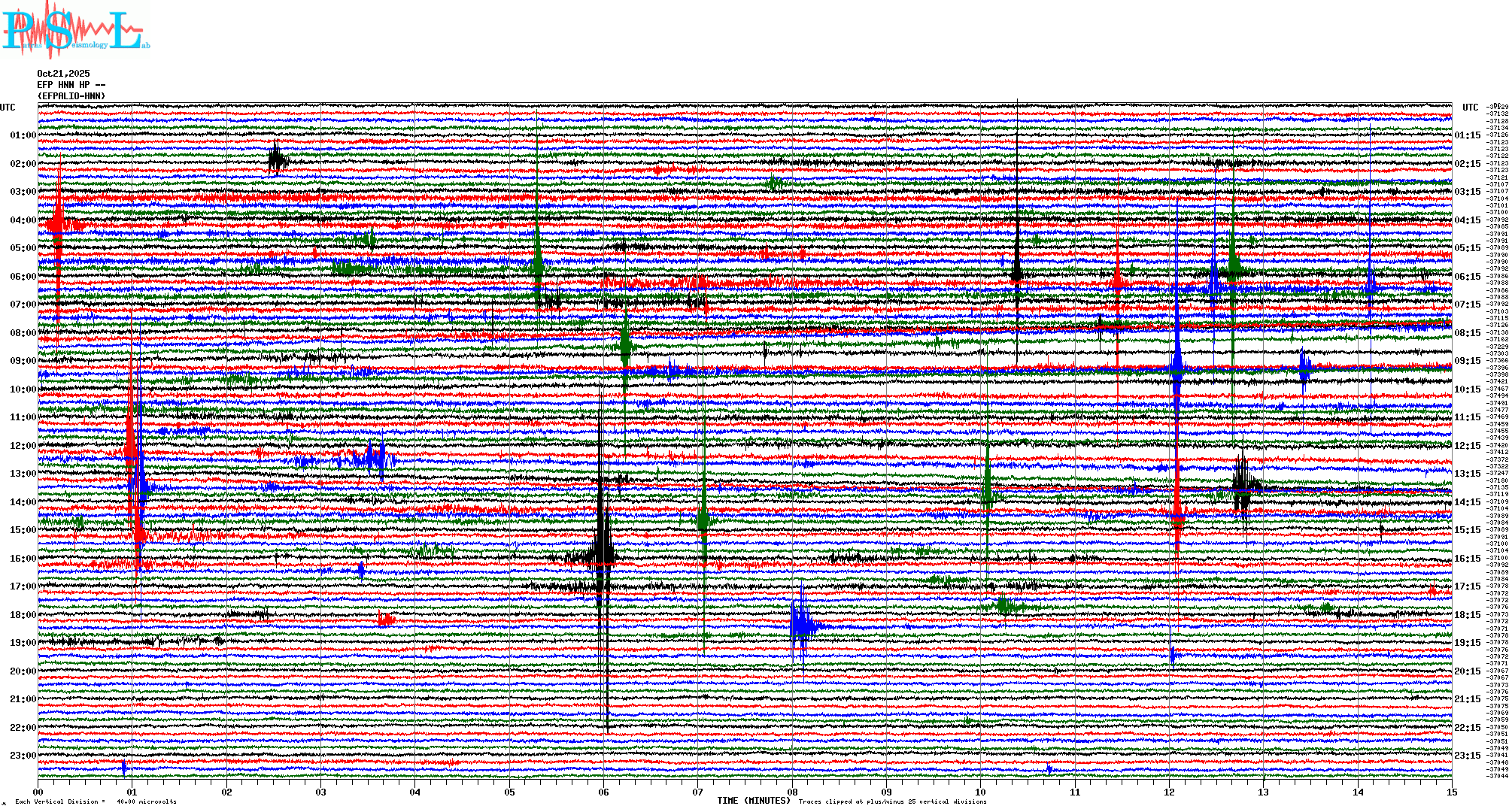Viewport: 1512px width, 812px height.
Task: Click the 23:00 hour label on left
Action: coord(23,756)
